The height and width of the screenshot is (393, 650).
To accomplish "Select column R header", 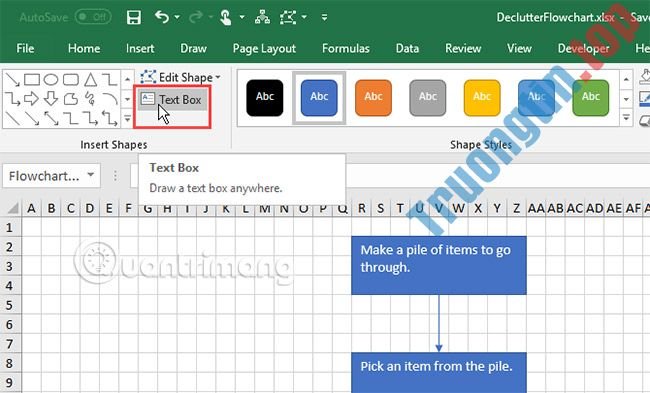I will [x=361, y=208].
